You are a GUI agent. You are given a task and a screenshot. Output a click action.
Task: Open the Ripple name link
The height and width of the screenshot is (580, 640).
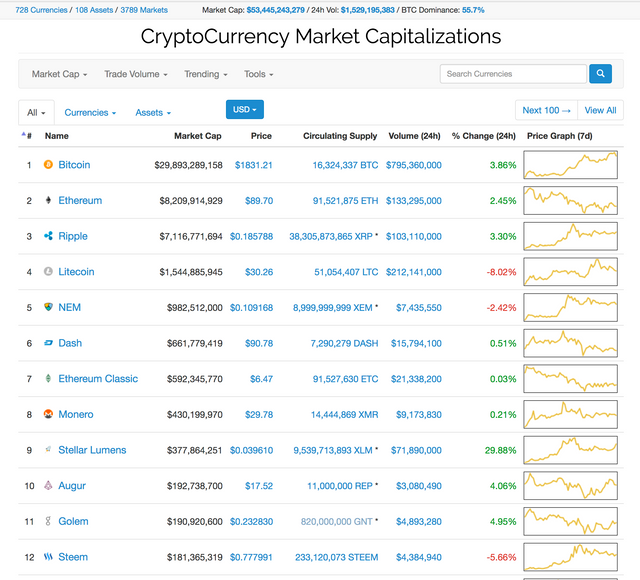(73, 236)
